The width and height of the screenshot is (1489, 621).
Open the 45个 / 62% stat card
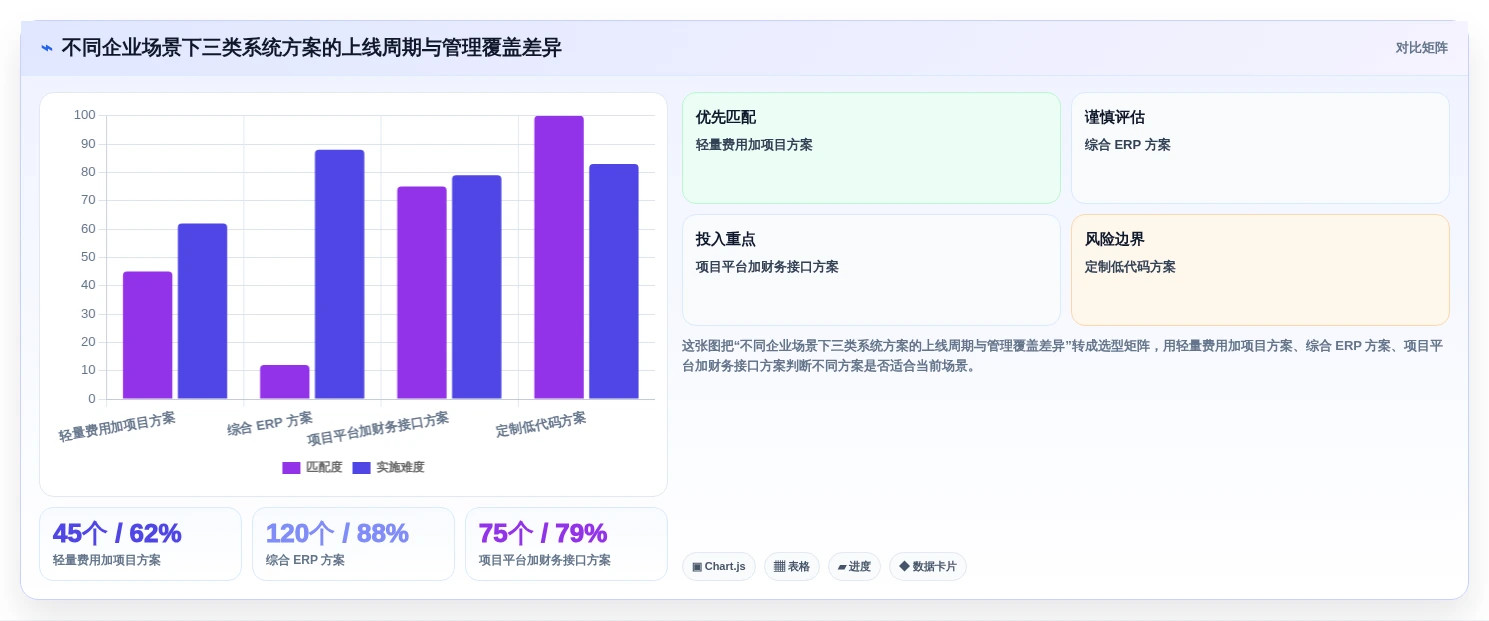140,544
